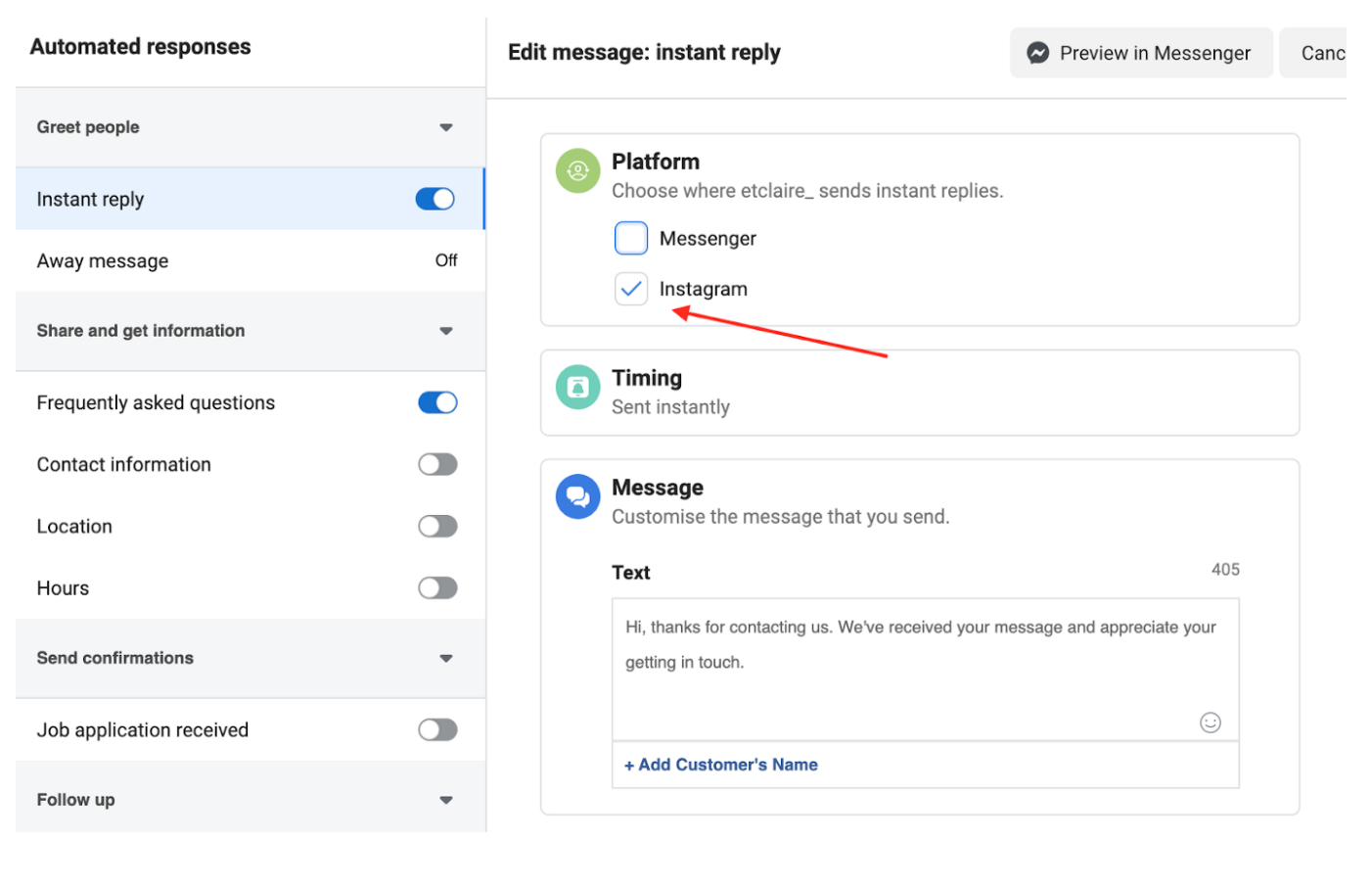Expand the Send confirmations section
This screenshot has width=1372, height=887.
point(446,658)
